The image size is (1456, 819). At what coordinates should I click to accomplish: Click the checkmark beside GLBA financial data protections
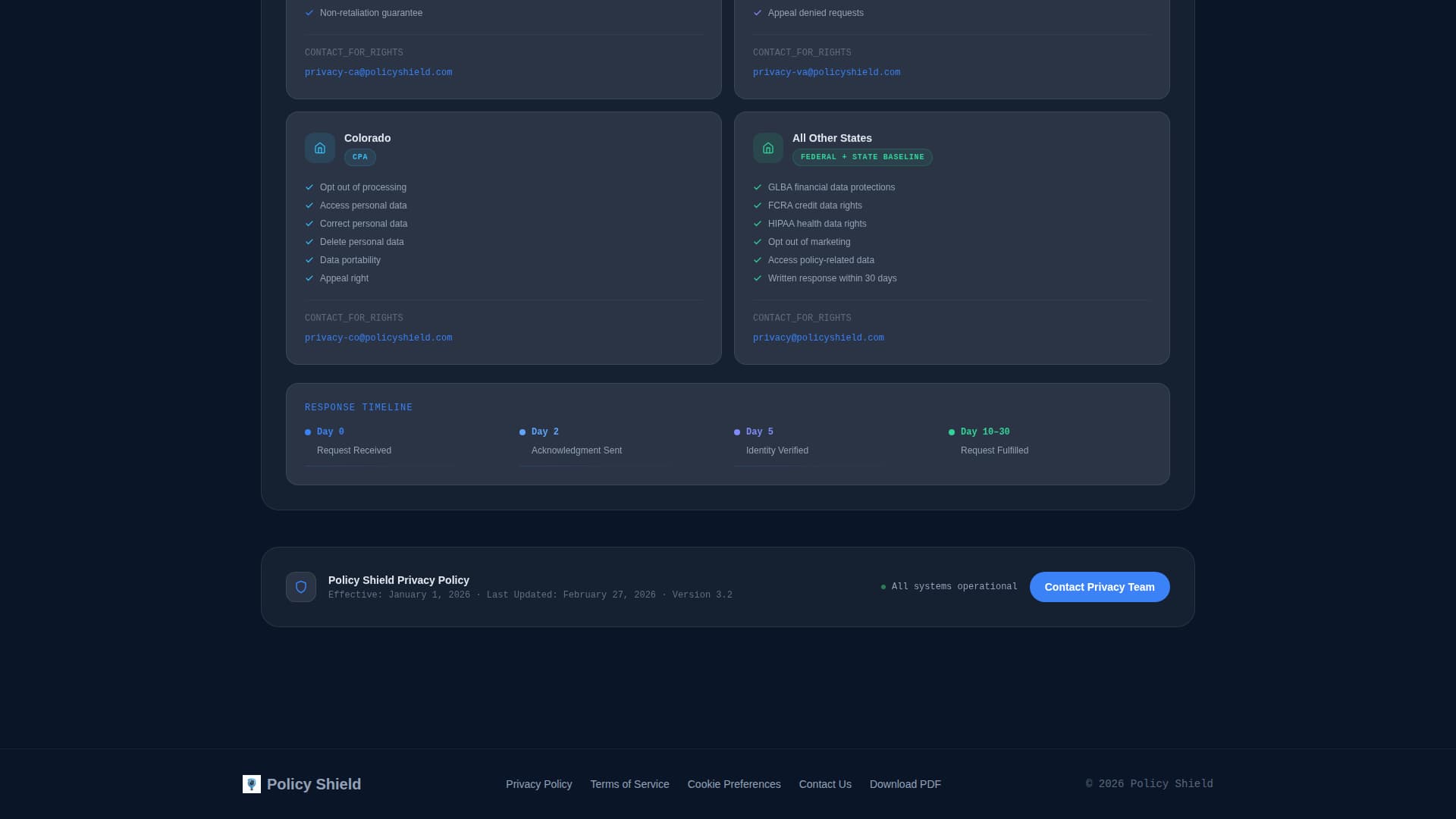pos(758,187)
